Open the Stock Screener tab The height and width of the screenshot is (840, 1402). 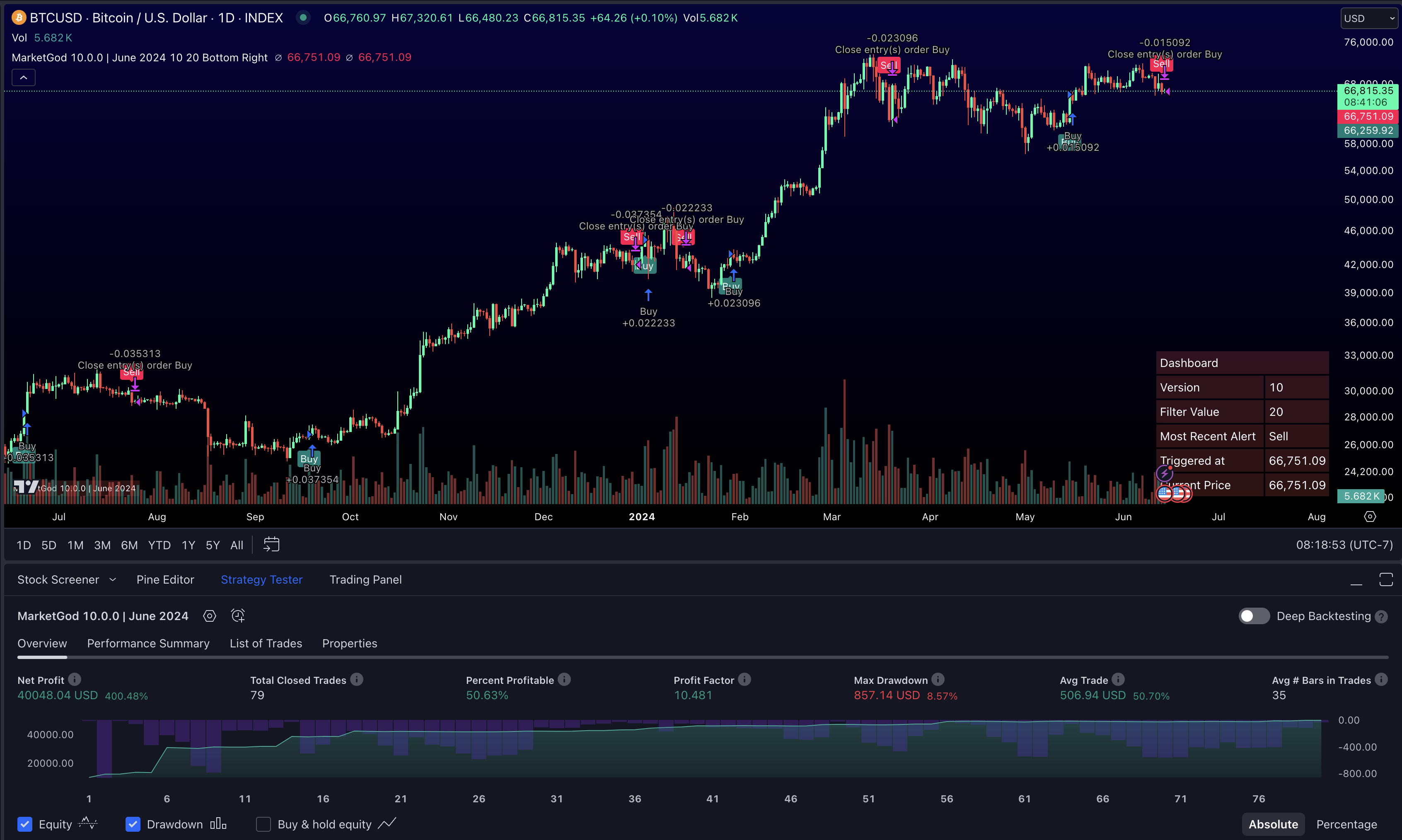pos(58,579)
